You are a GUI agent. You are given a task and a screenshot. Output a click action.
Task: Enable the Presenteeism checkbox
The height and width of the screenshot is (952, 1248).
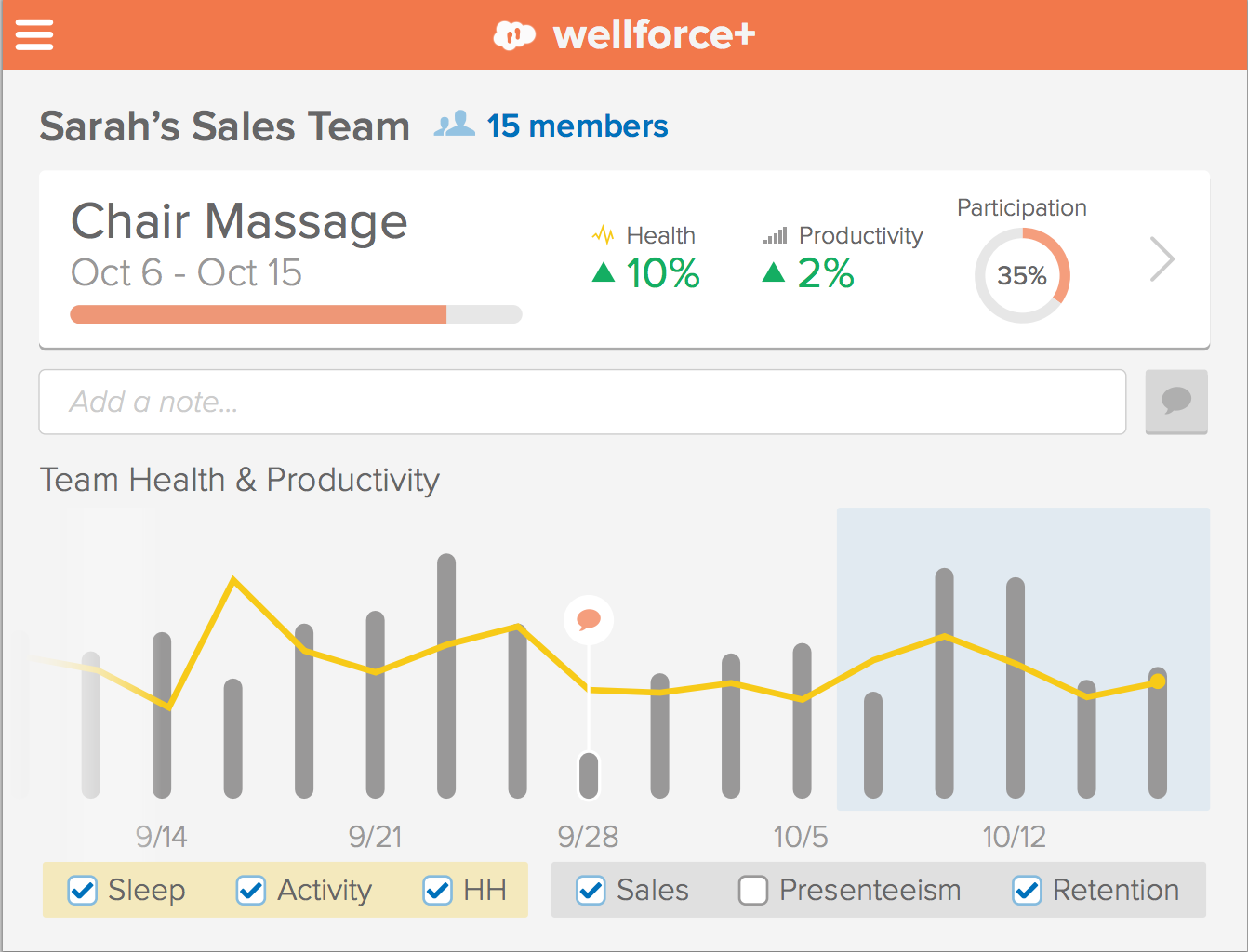(x=753, y=891)
